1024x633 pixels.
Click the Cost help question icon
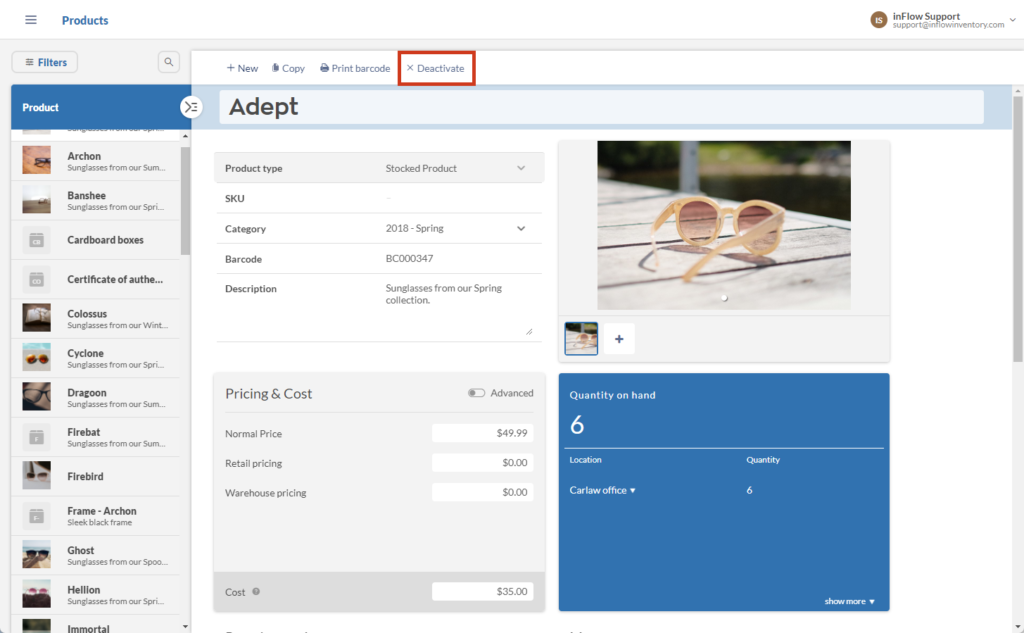click(x=256, y=591)
